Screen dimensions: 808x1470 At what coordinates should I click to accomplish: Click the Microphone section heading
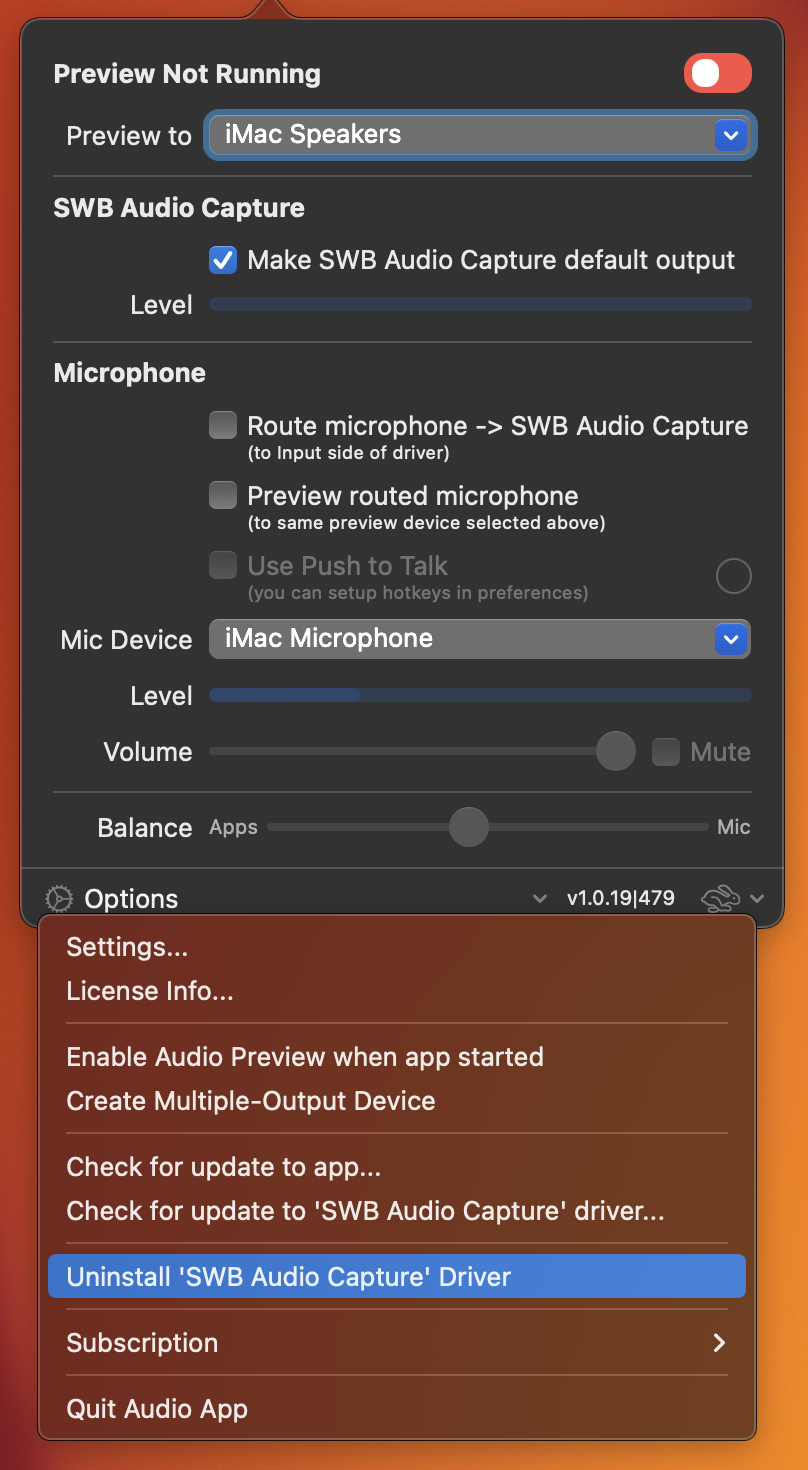tap(130, 373)
